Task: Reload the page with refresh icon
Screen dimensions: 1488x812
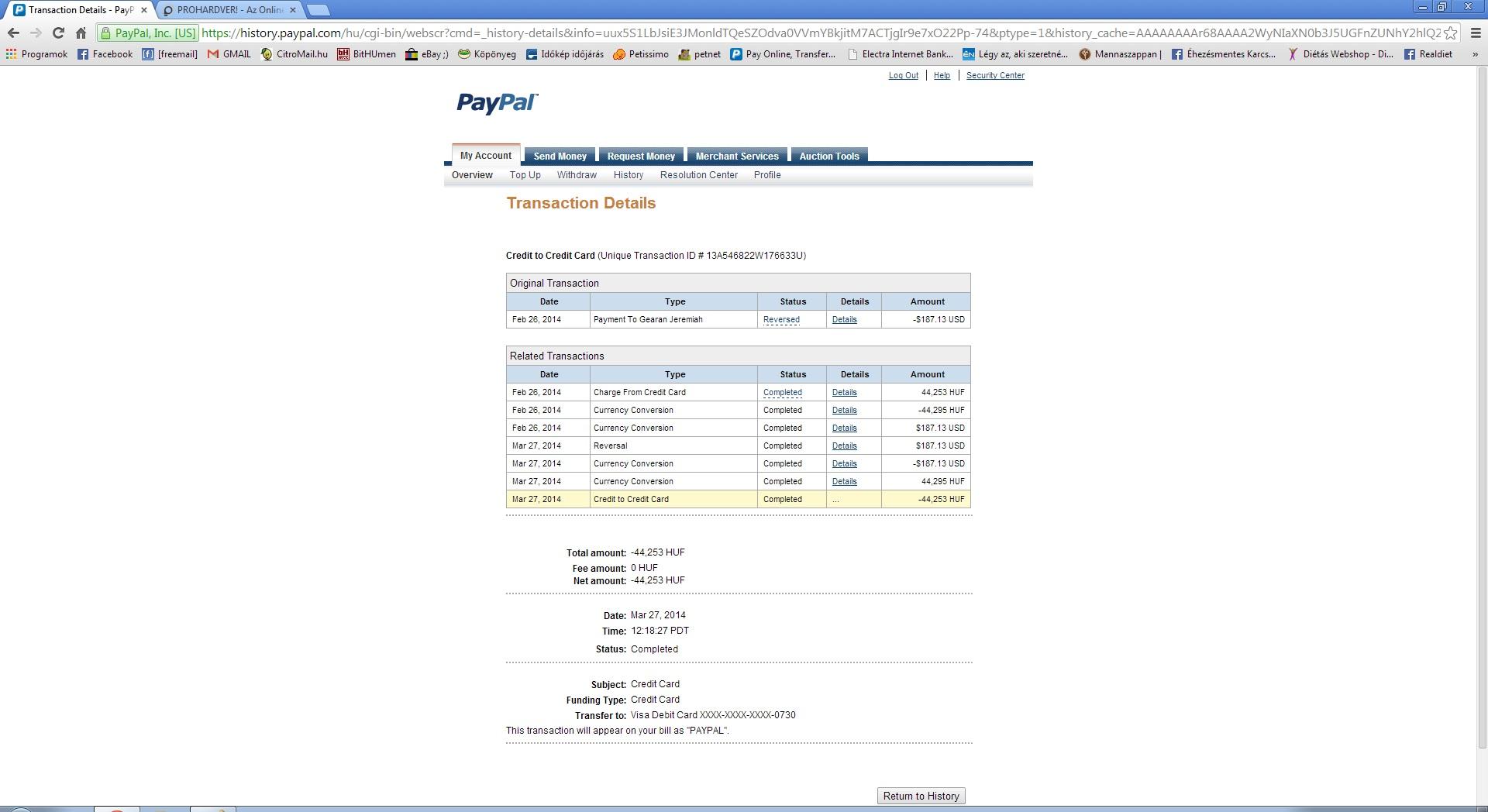Action: 58,33
